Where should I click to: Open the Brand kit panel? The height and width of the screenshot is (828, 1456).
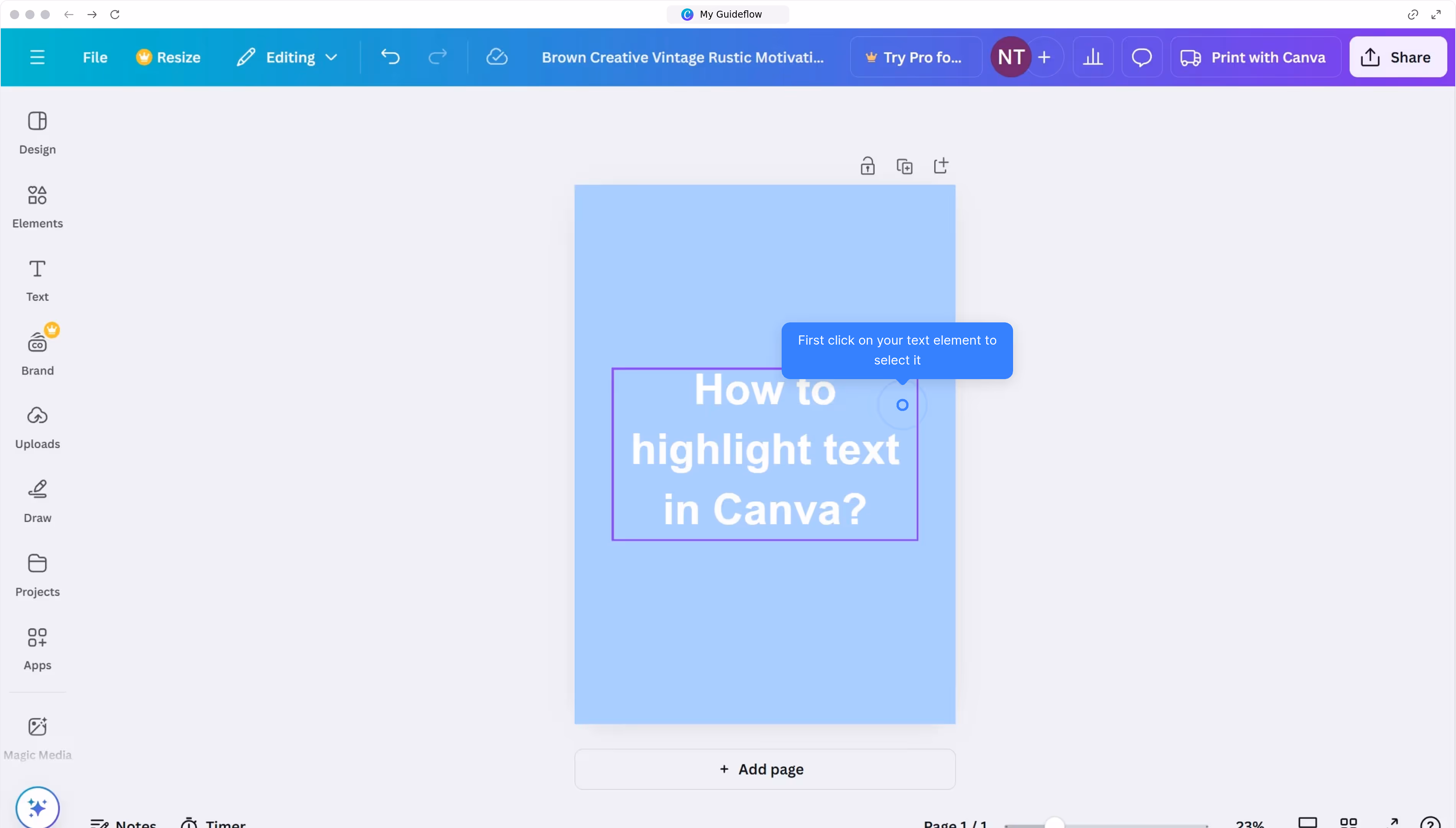click(x=38, y=353)
